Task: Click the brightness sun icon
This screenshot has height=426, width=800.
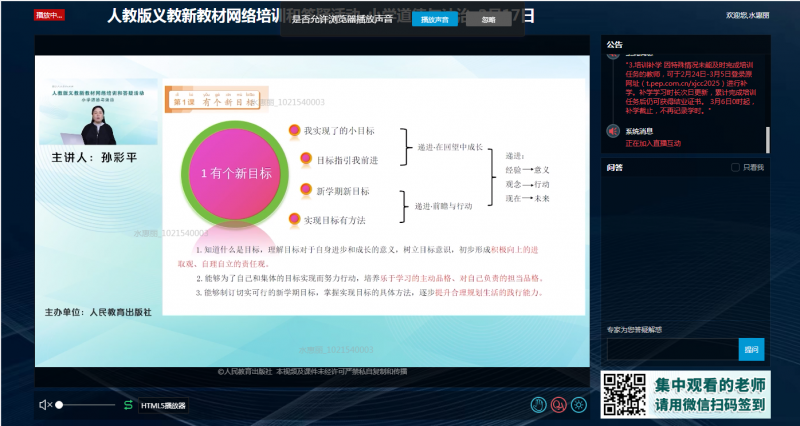Action: click(579, 405)
